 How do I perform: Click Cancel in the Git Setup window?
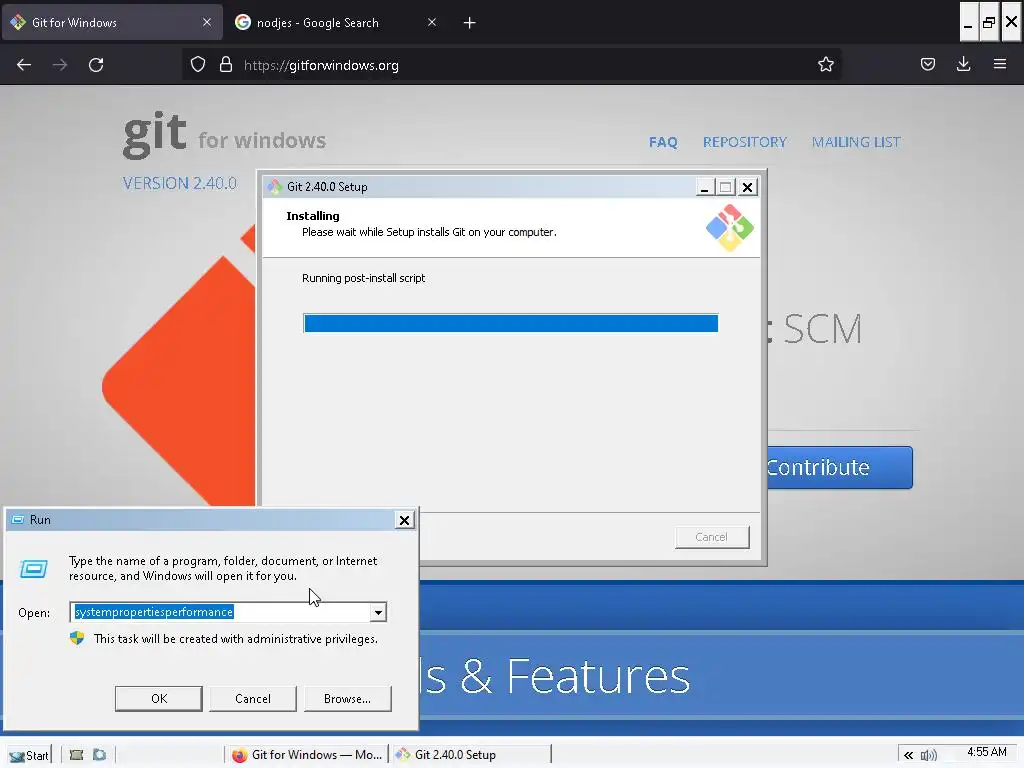(x=712, y=537)
